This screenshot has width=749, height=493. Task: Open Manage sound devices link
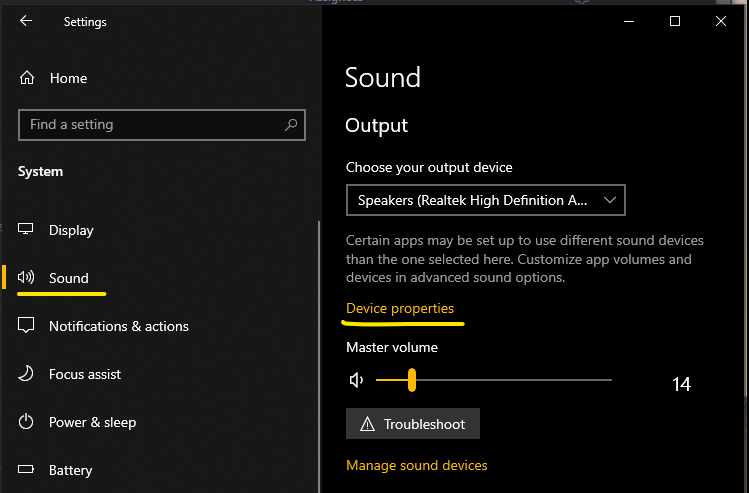click(x=417, y=465)
